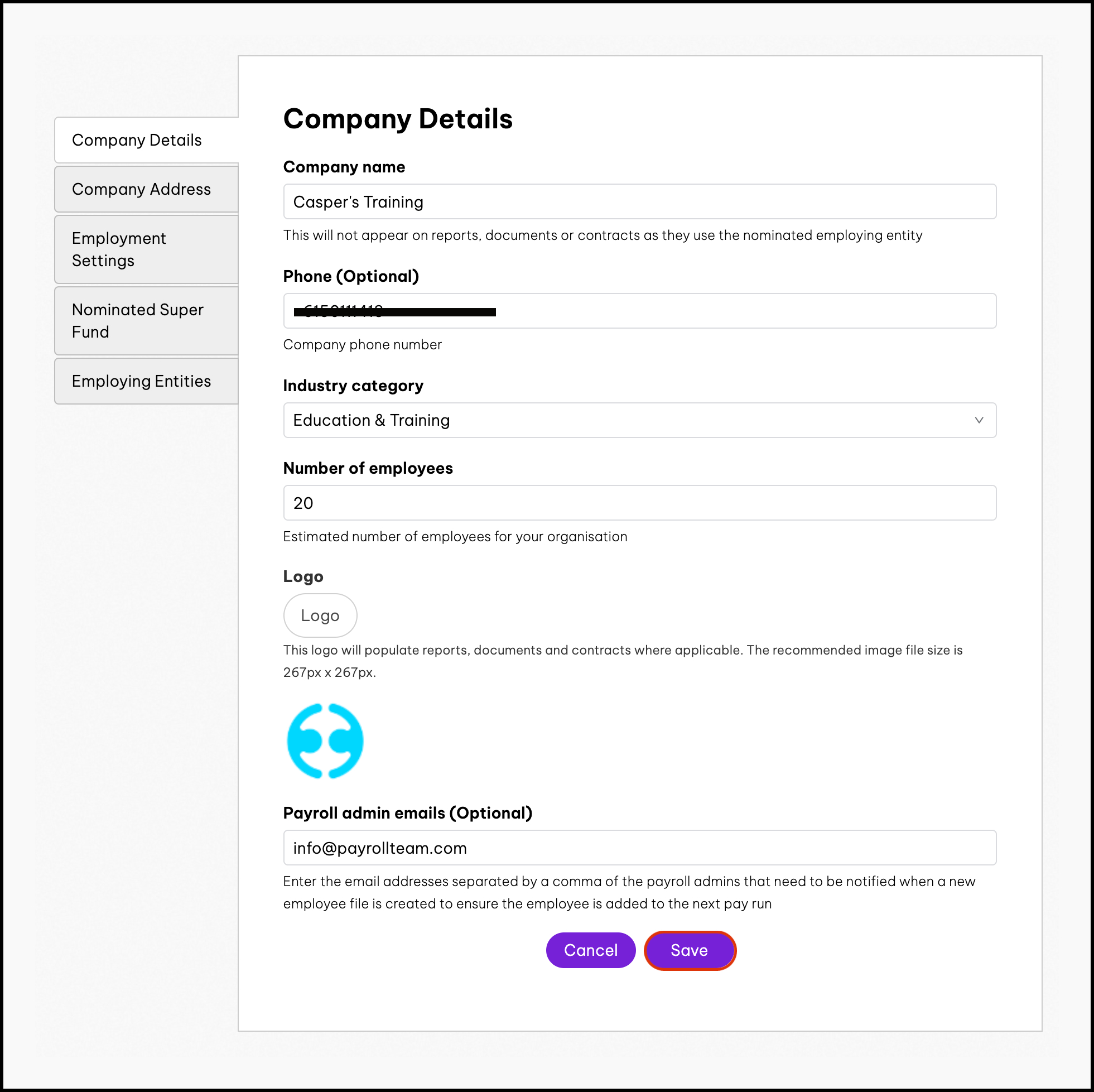Focus the Casper's Training name field
The image size is (1094, 1092).
click(x=639, y=201)
